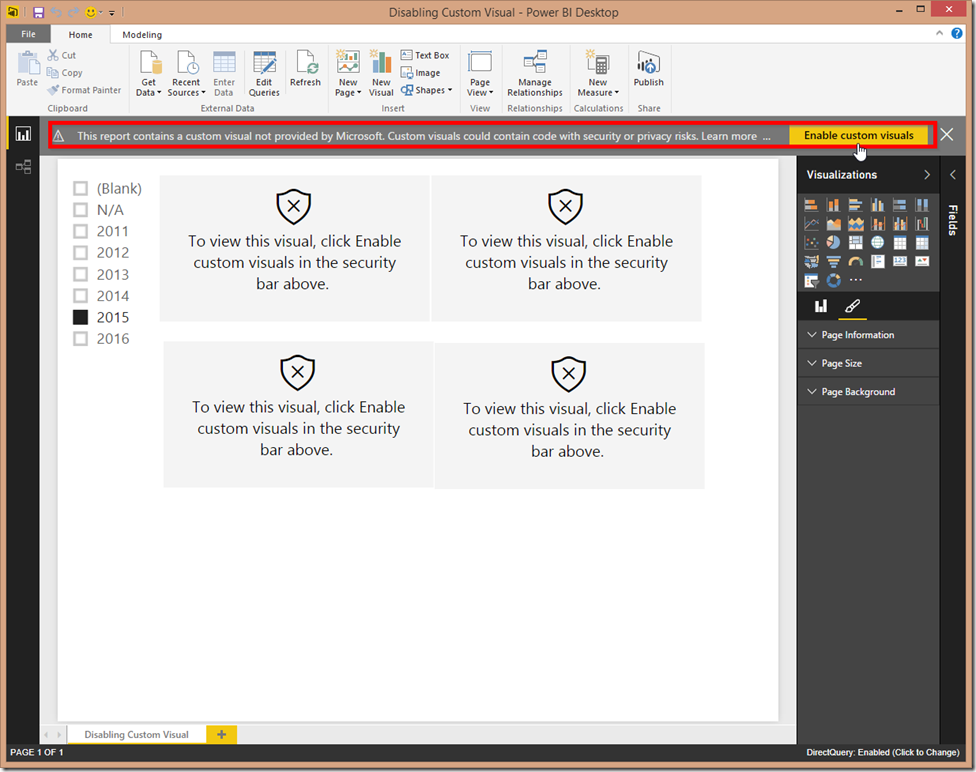Uncheck the 2015 slicer checkbox
This screenshot has height=772, width=976.
pos(80,318)
